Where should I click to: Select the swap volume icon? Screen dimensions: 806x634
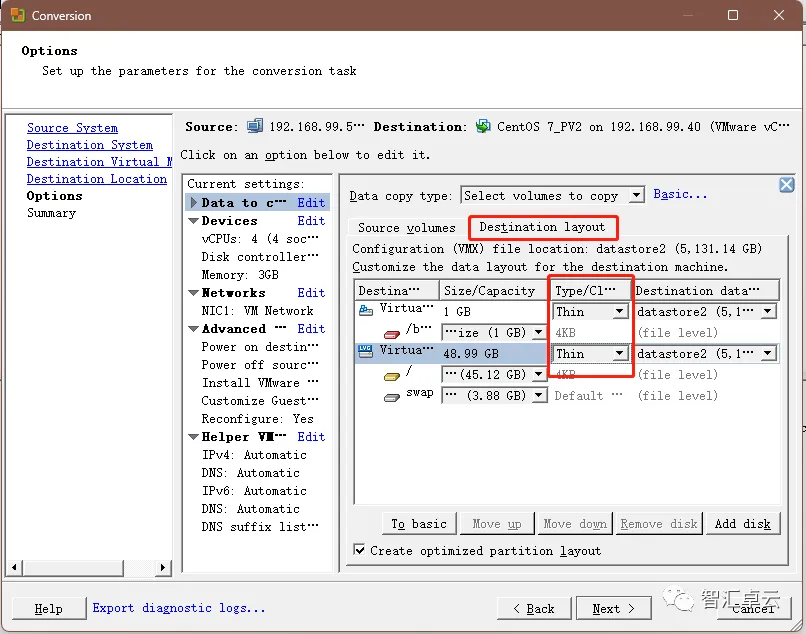(392, 397)
